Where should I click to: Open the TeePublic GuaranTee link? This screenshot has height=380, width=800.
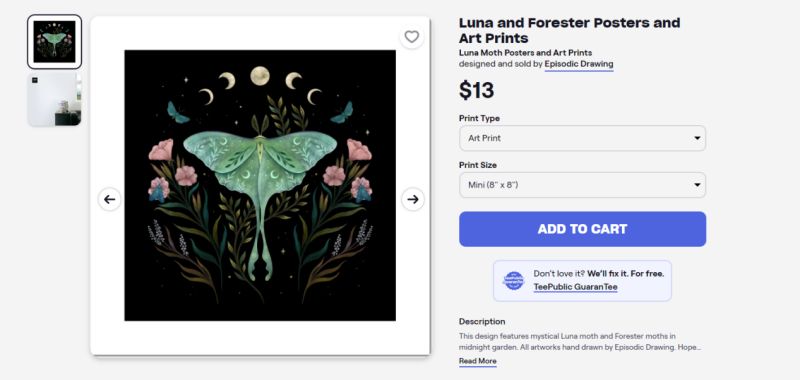click(x=576, y=287)
